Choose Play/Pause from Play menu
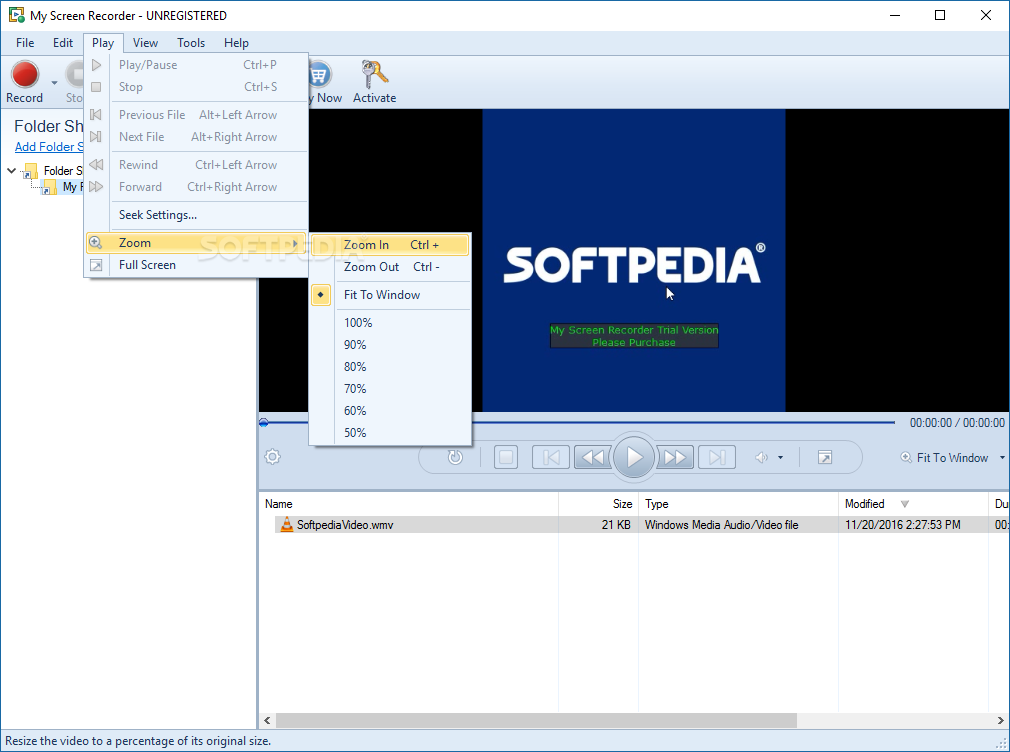The width and height of the screenshot is (1010, 752). point(196,64)
